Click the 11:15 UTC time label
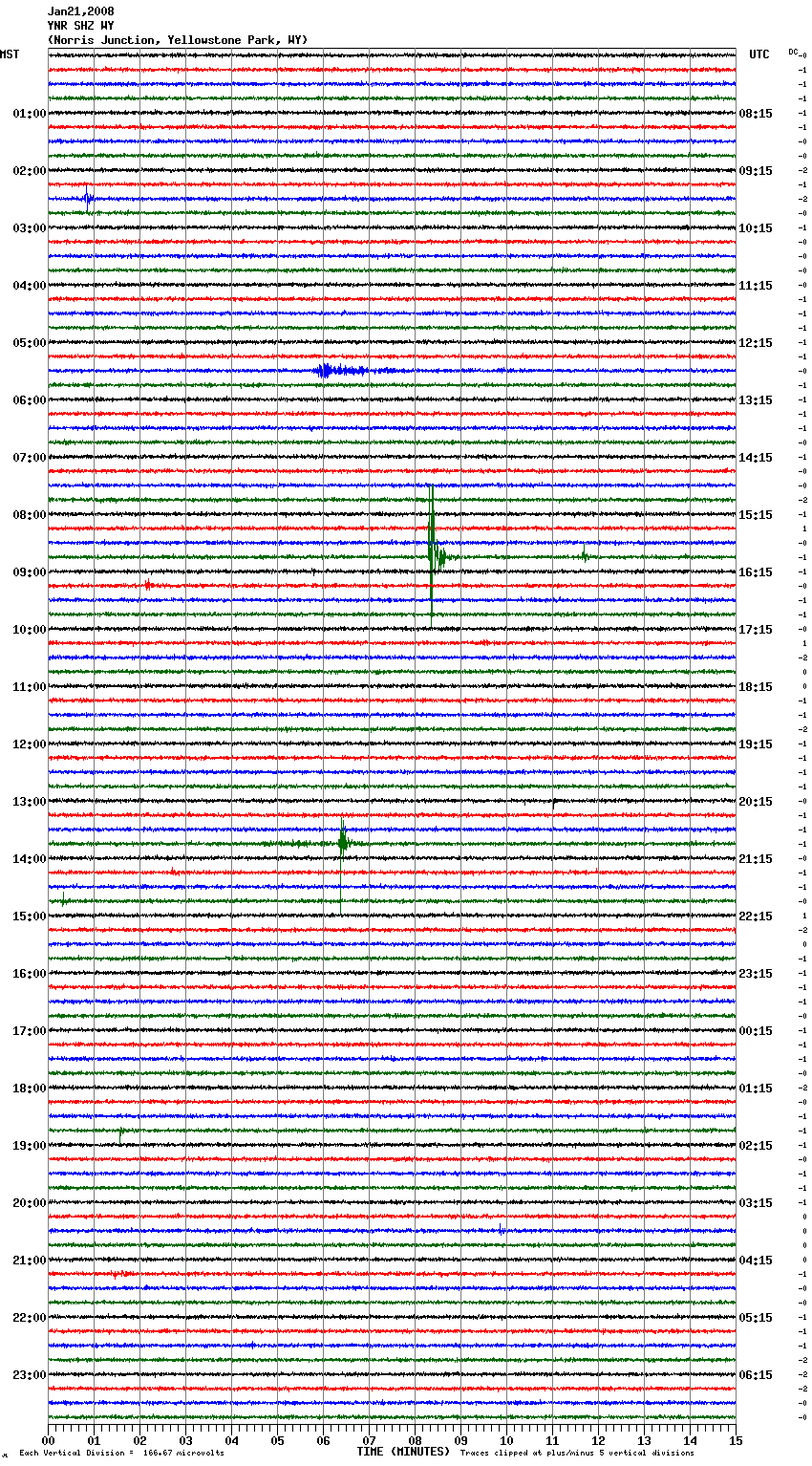This screenshot has width=812, height=1466. [756, 286]
